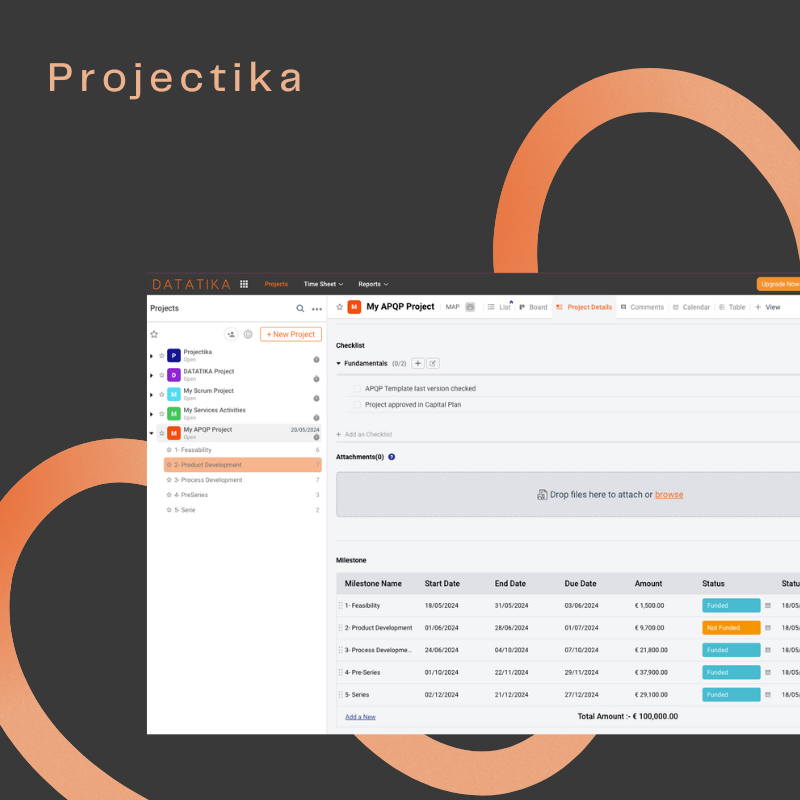Click the add member icon beside New Project
The image size is (800, 800).
click(x=231, y=334)
